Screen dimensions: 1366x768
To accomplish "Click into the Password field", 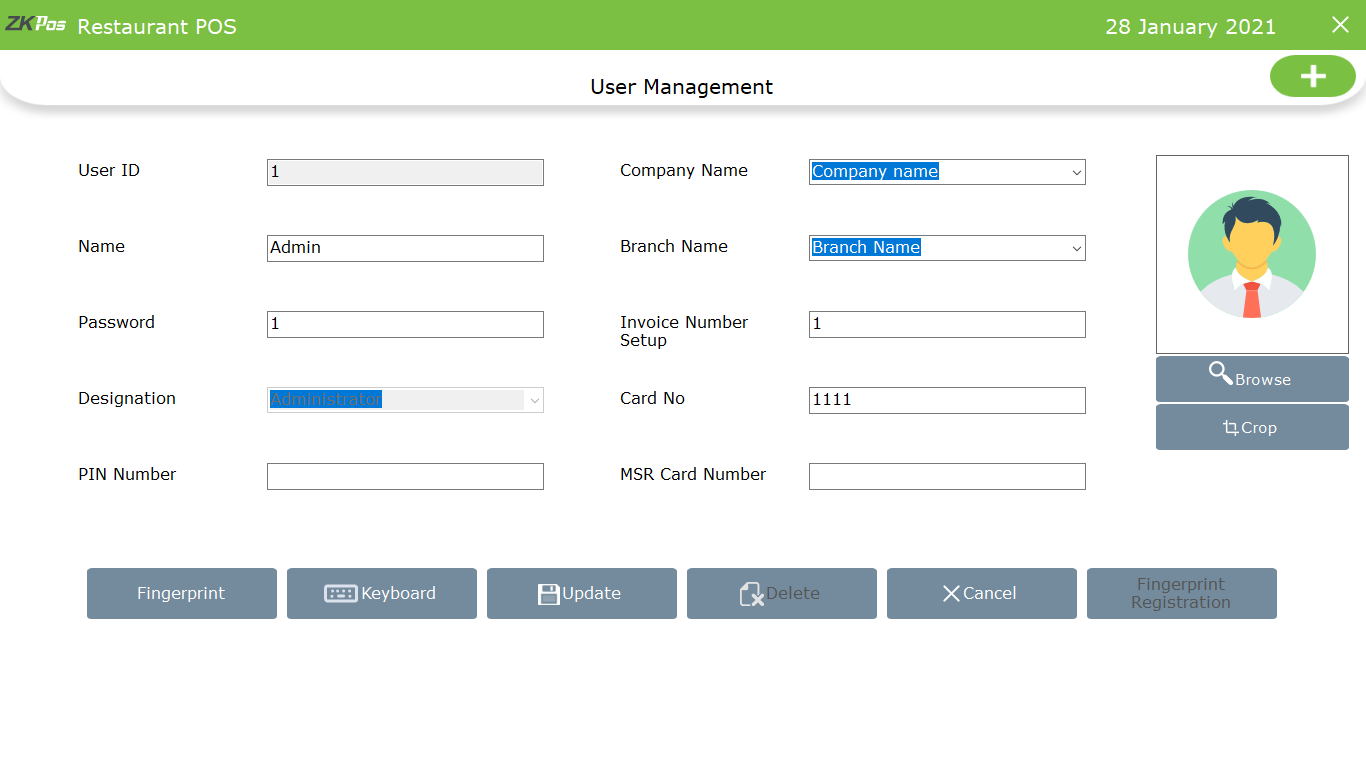I will pyautogui.click(x=405, y=324).
